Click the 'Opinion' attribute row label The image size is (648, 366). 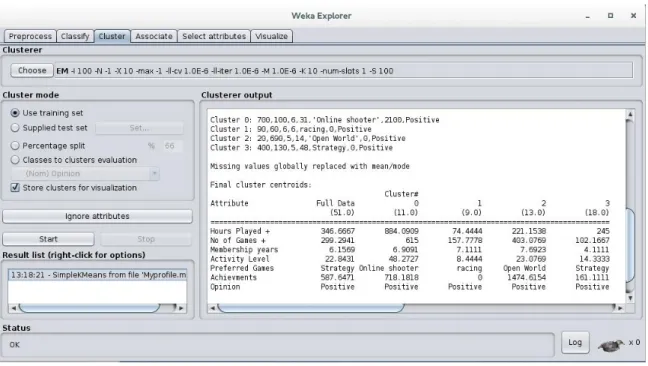[225, 287]
